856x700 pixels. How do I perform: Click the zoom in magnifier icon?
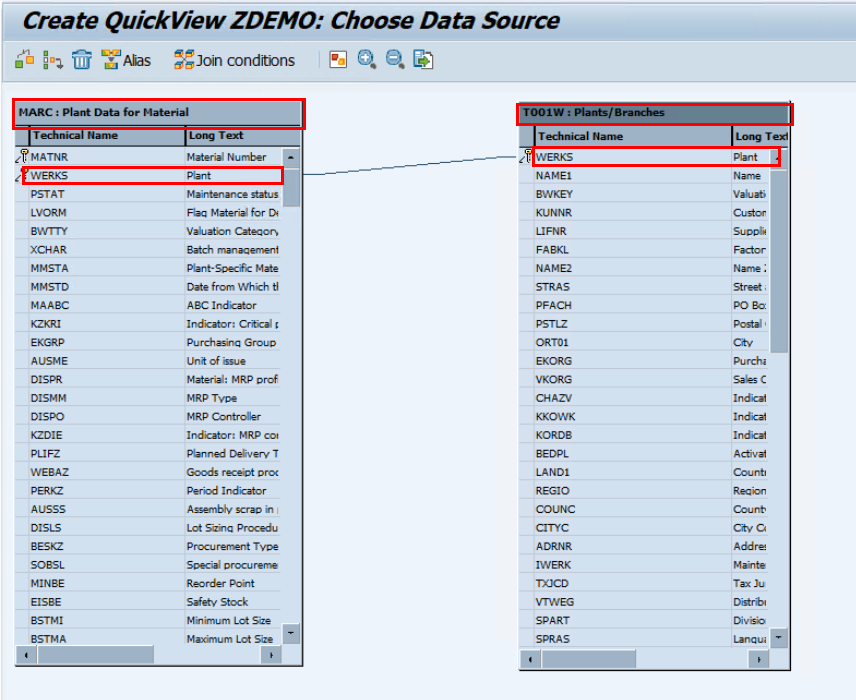pyautogui.click(x=367, y=60)
